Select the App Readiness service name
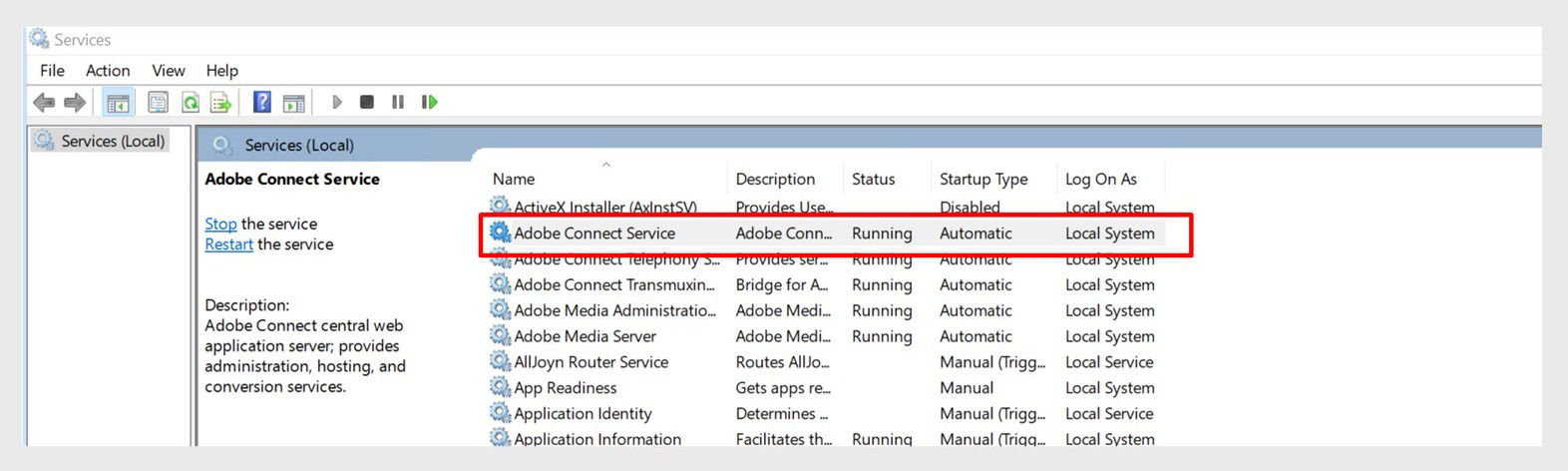Screen dimensions: 1568x471 (566, 387)
